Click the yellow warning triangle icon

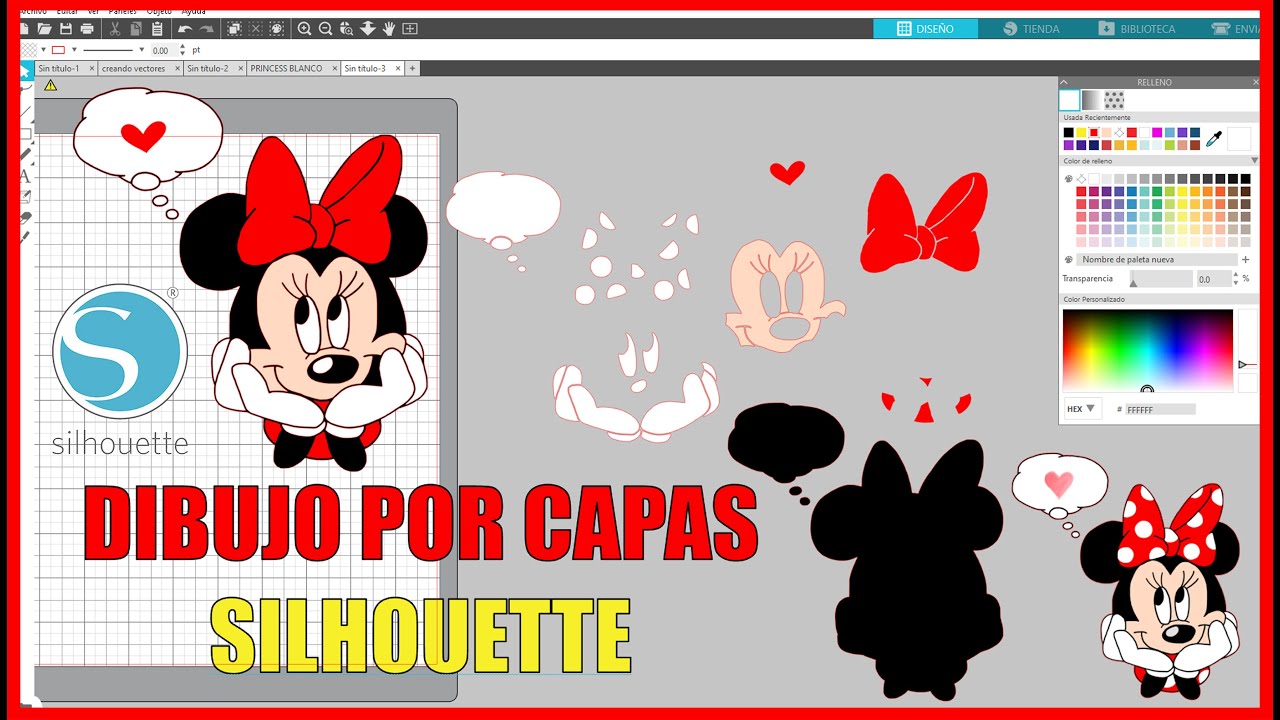50,85
